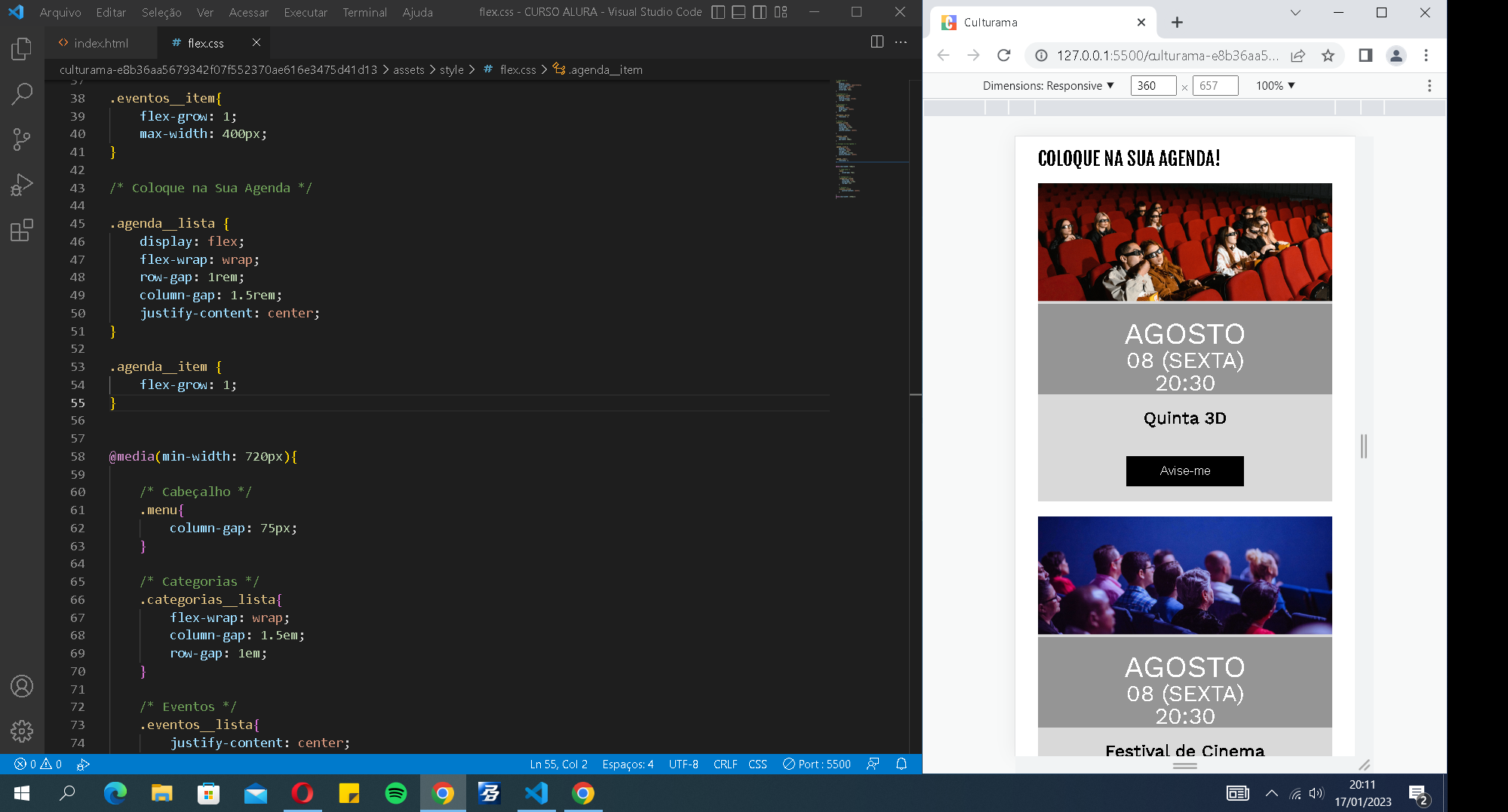Go forward in Chrome
The width and height of the screenshot is (1508, 812).
[x=973, y=55]
